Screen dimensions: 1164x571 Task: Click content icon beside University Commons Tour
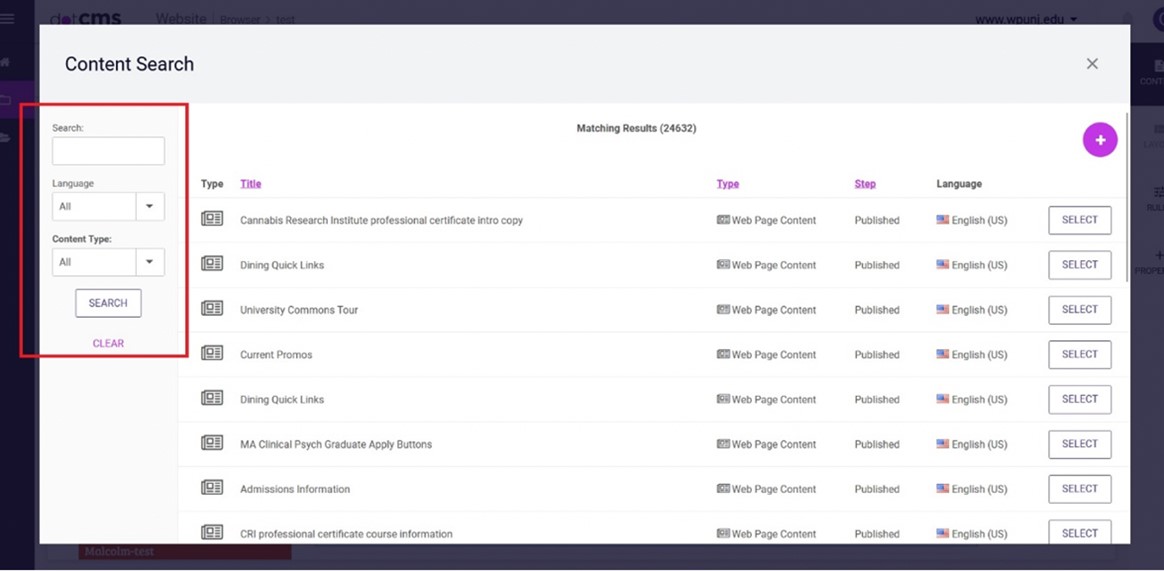click(212, 309)
